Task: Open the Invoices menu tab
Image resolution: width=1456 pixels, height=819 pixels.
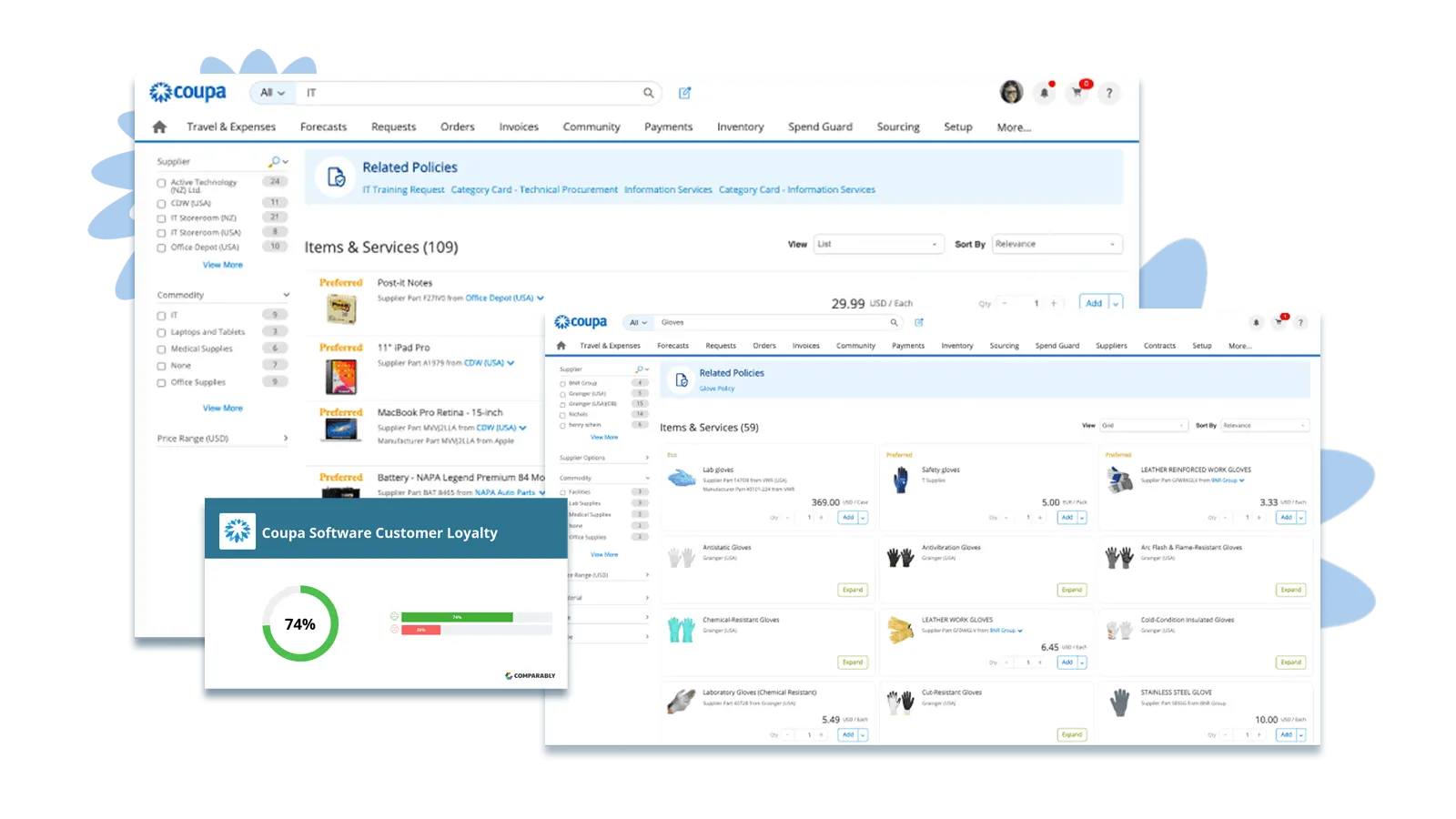Action: (x=519, y=127)
